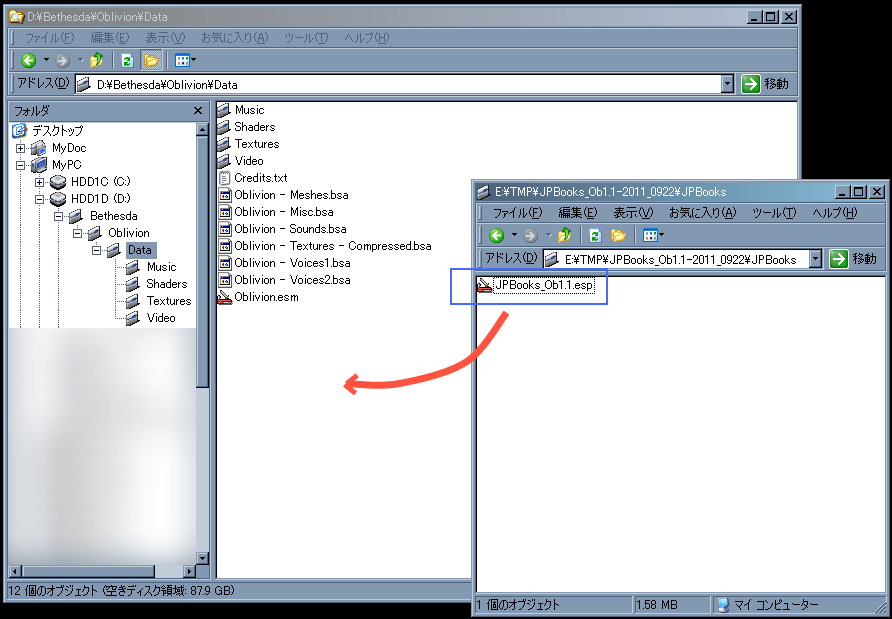This screenshot has width=892, height=619.
Task: Open the JPBooks address bar dropdown
Action: [x=815, y=259]
